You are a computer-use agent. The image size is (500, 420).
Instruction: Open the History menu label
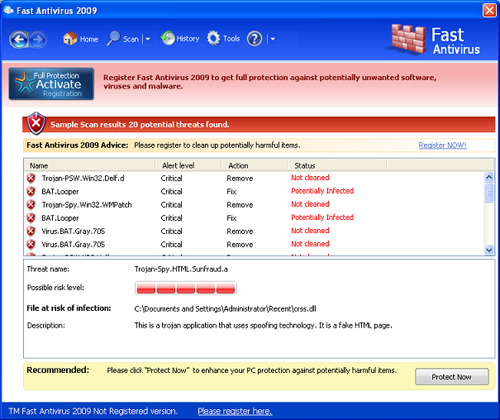(x=188, y=39)
